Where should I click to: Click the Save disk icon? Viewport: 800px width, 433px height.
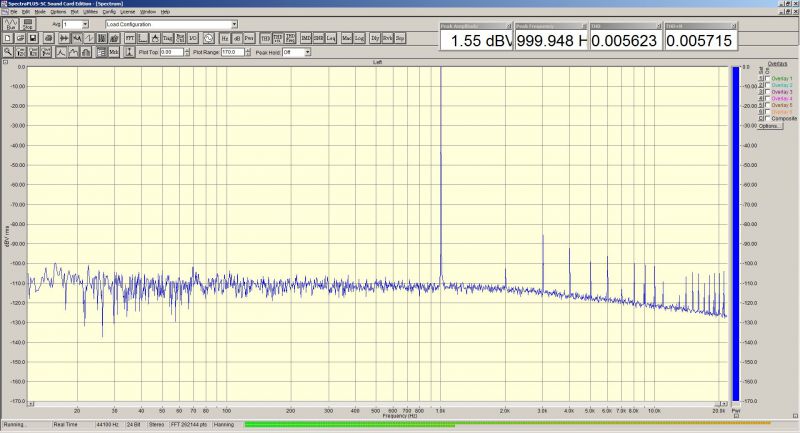[x=33, y=38]
